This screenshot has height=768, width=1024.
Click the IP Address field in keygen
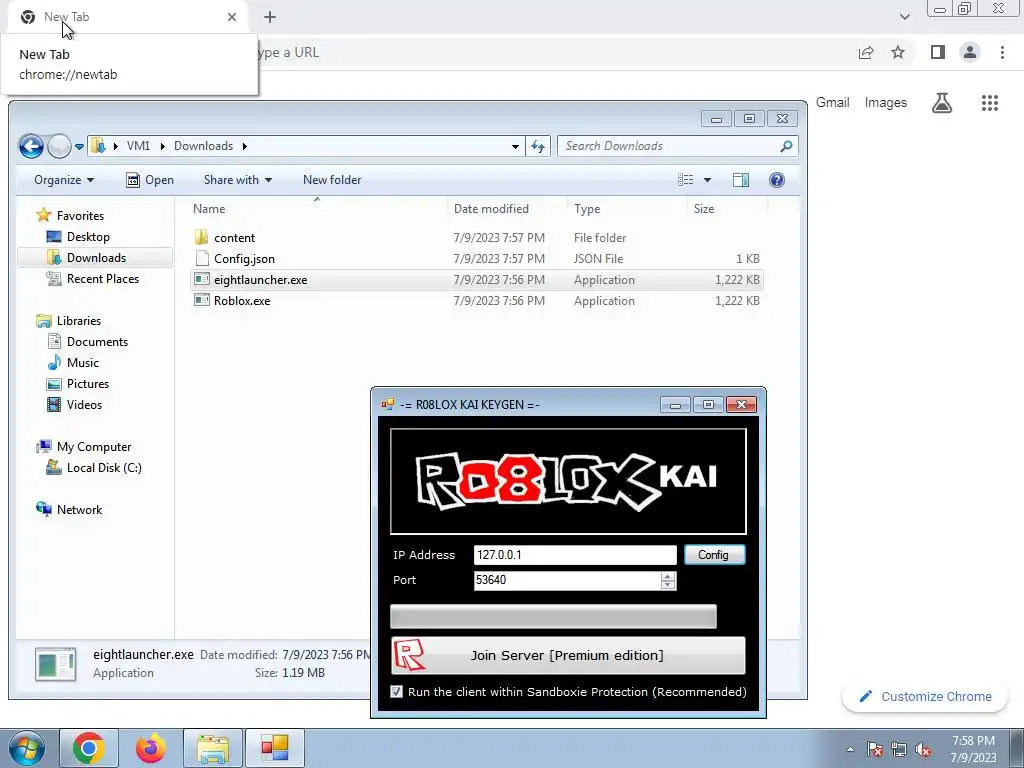click(x=575, y=555)
